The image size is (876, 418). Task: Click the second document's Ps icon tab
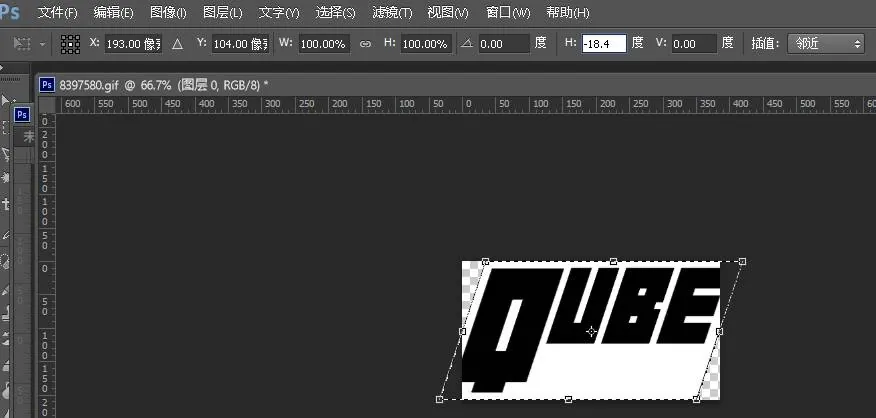tap(22, 115)
